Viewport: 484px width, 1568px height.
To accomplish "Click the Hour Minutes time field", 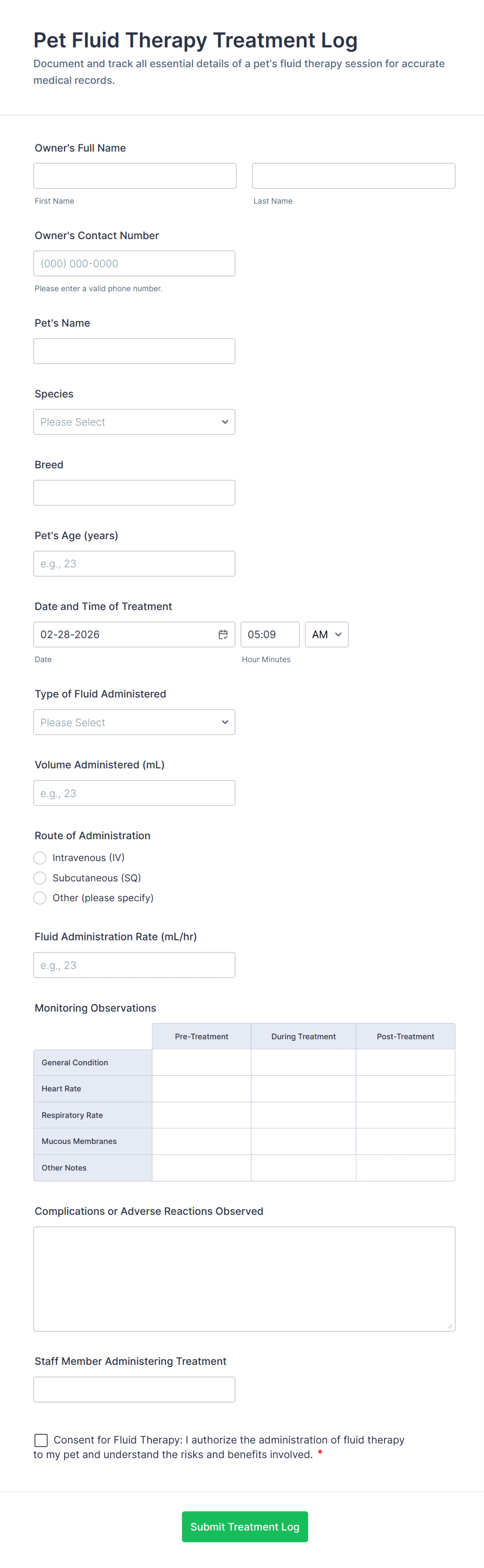I will [270, 634].
